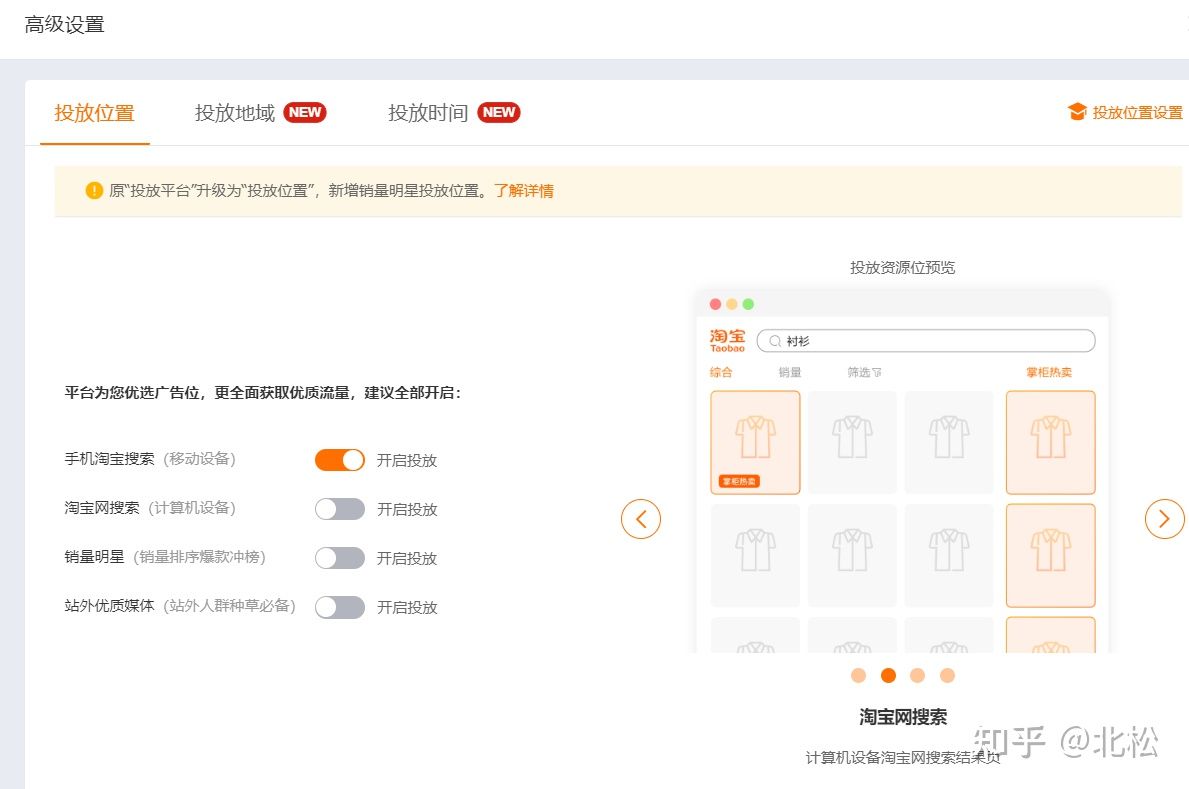
Task: Click the 销量明星 (销量排序爆款冲榜) label
Action: click(165, 557)
